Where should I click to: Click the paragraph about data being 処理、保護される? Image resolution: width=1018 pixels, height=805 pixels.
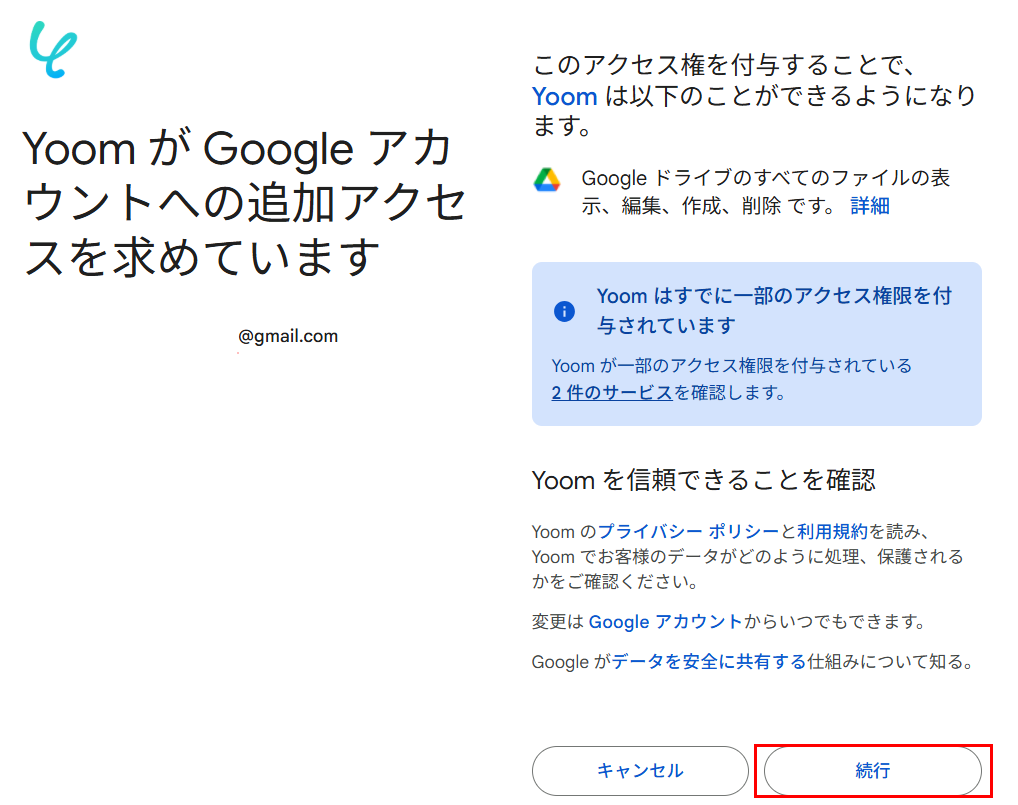(747, 556)
